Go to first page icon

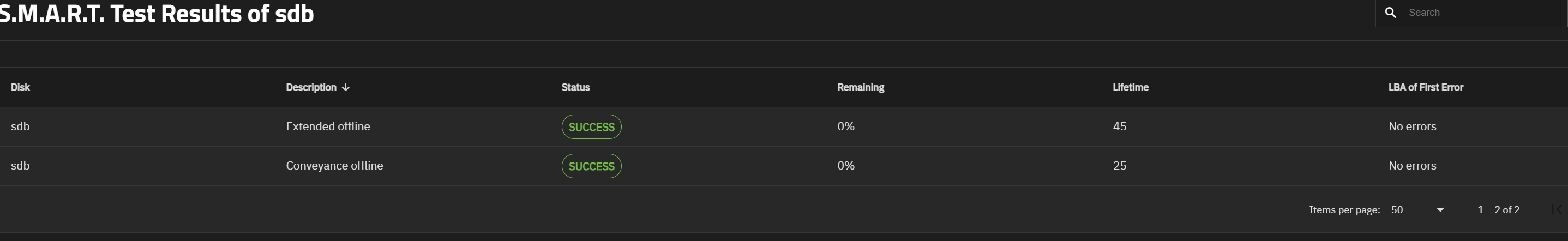click(1557, 209)
